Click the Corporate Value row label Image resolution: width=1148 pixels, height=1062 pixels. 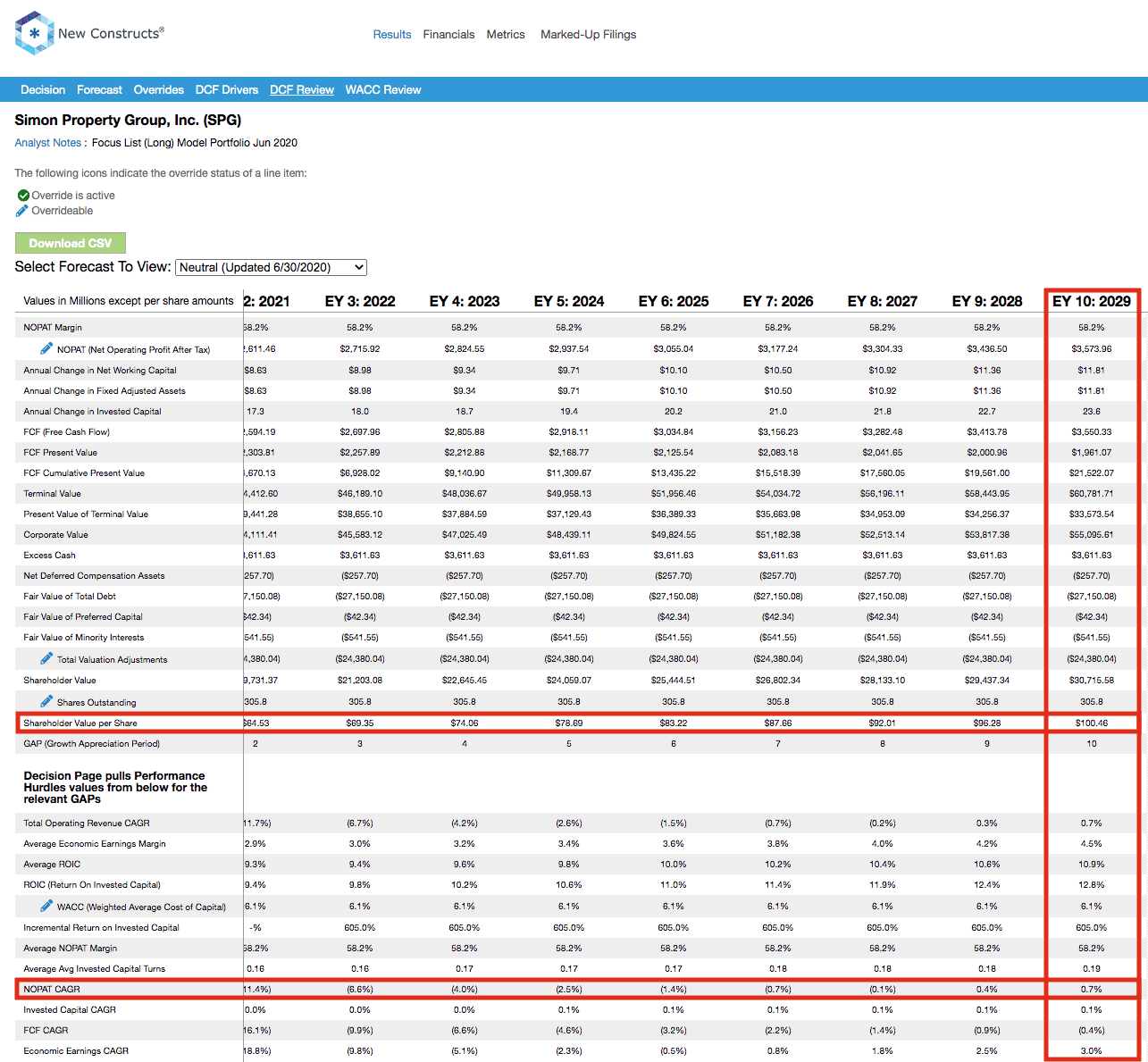tap(56, 535)
